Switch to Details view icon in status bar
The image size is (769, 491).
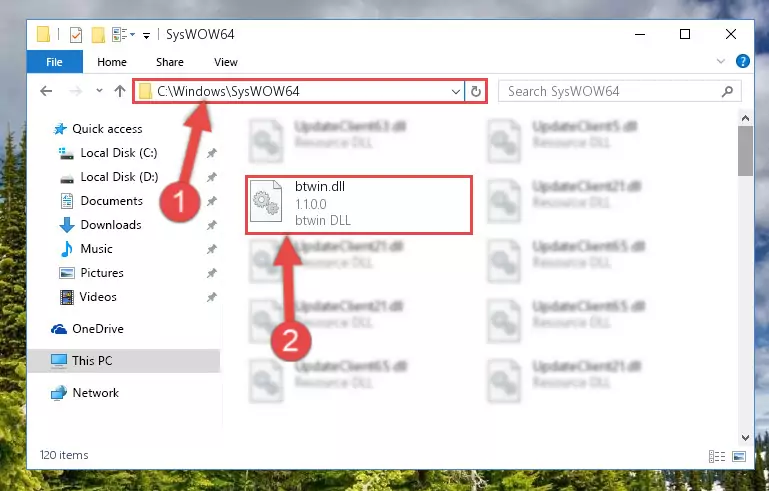click(717, 457)
